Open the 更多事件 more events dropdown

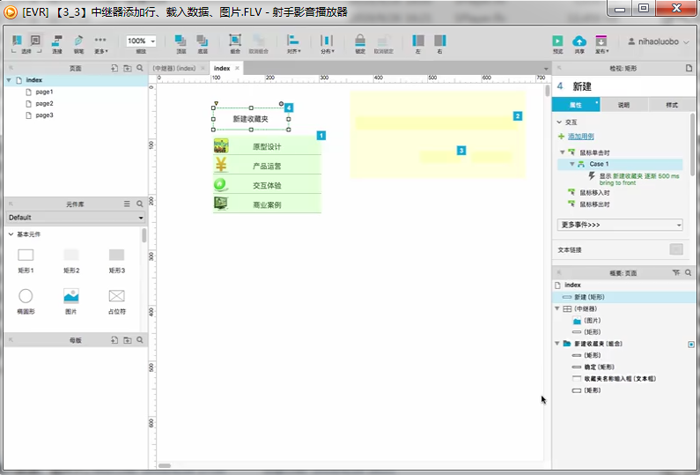[x=619, y=225]
